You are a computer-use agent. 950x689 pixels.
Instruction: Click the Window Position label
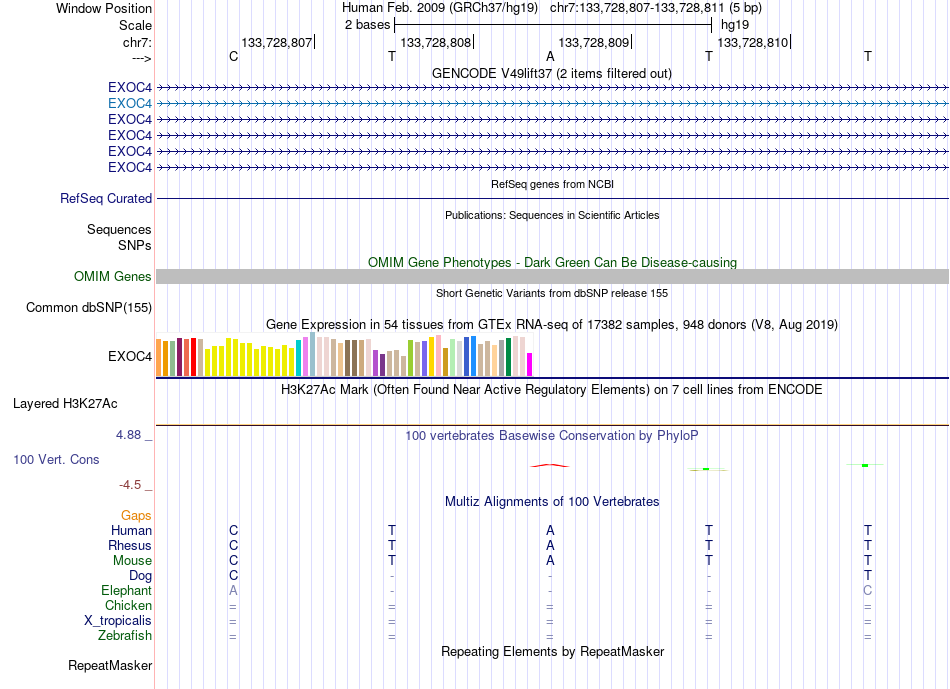point(104,8)
